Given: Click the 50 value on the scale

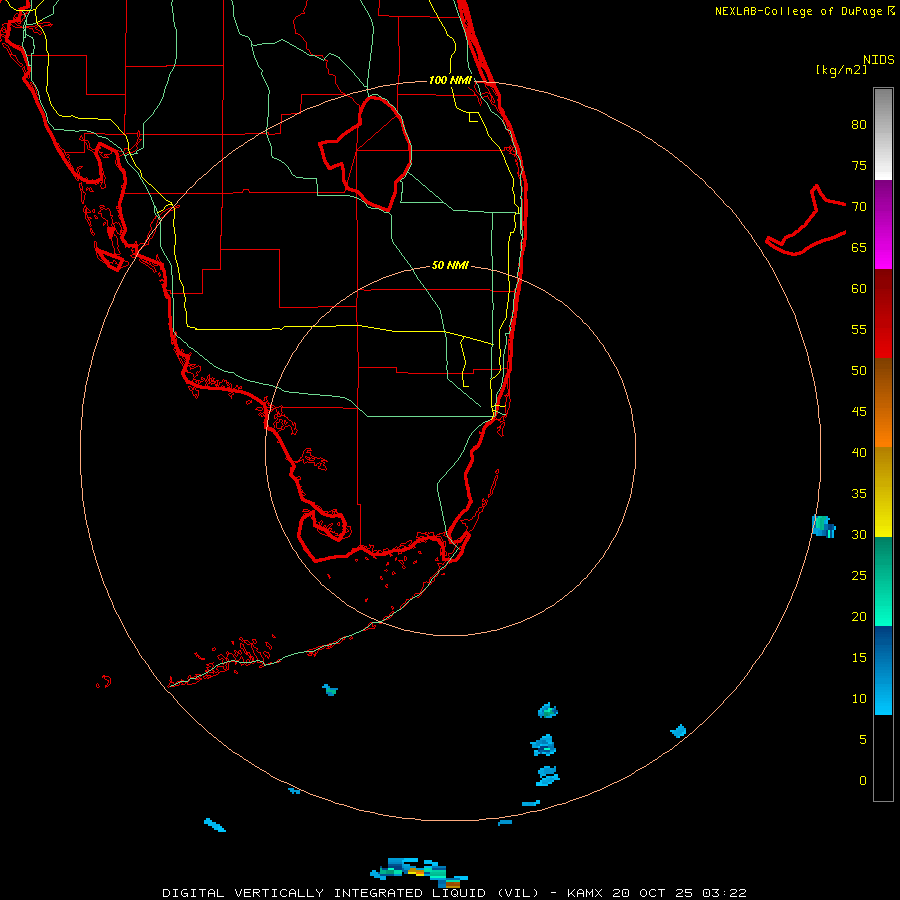Looking at the screenshot, I should 859,370.
